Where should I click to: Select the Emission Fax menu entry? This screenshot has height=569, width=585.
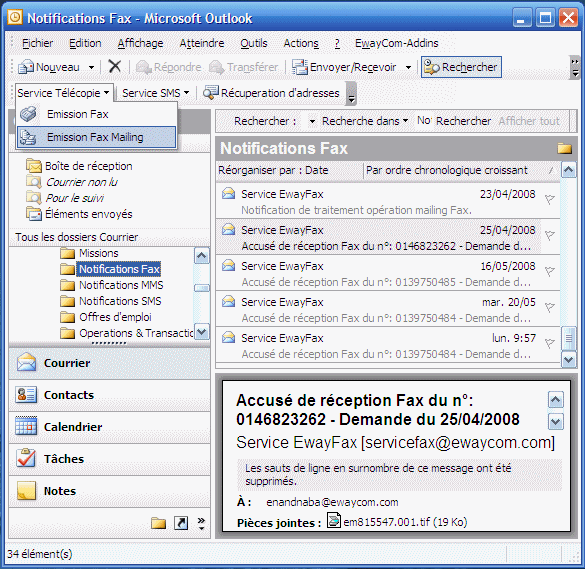pyautogui.click(x=96, y=114)
